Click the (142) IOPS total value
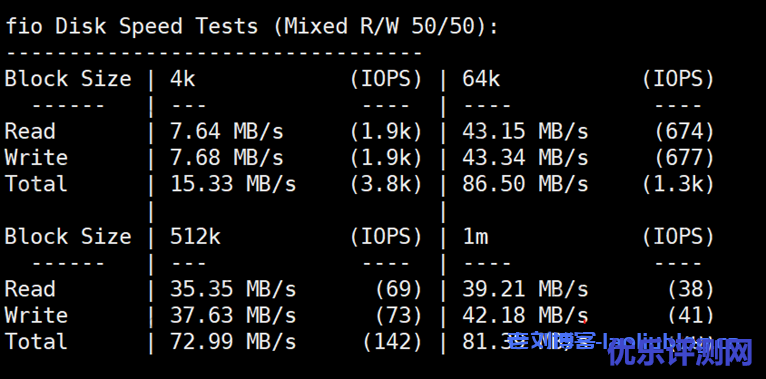766x379 pixels. (x=392, y=342)
